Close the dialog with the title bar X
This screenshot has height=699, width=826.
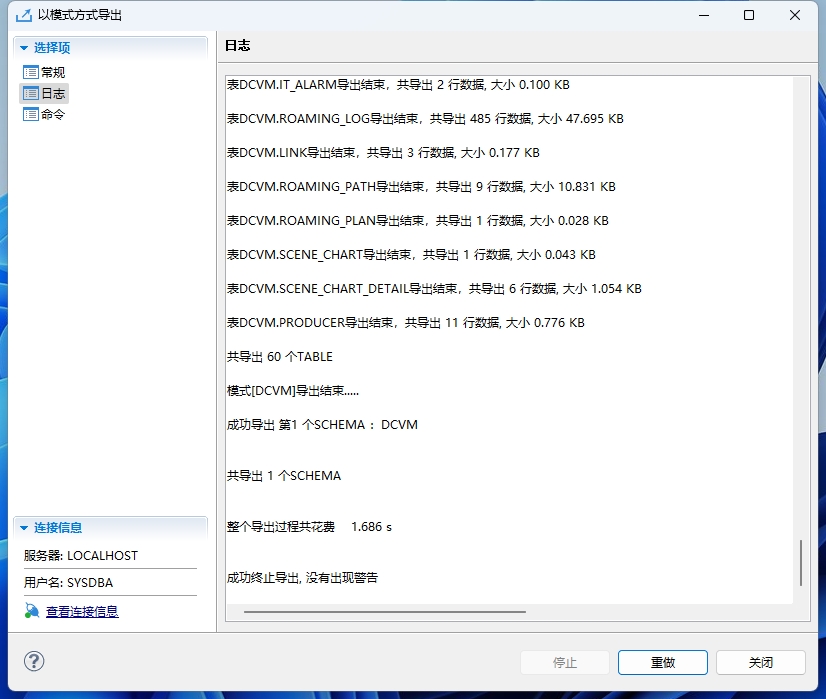click(x=795, y=15)
